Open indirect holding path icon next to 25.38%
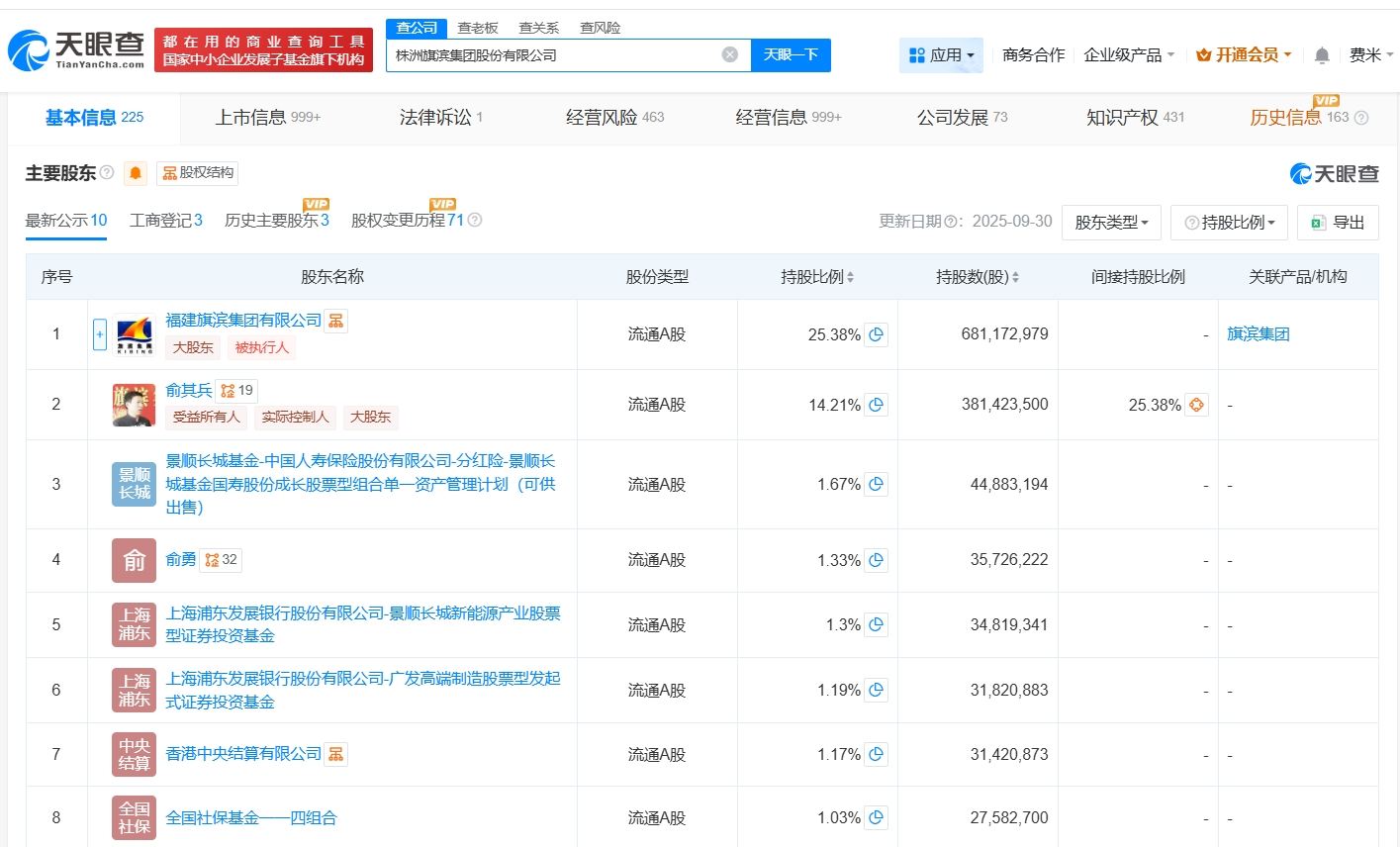The image size is (1400, 847). coord(1196,405)
